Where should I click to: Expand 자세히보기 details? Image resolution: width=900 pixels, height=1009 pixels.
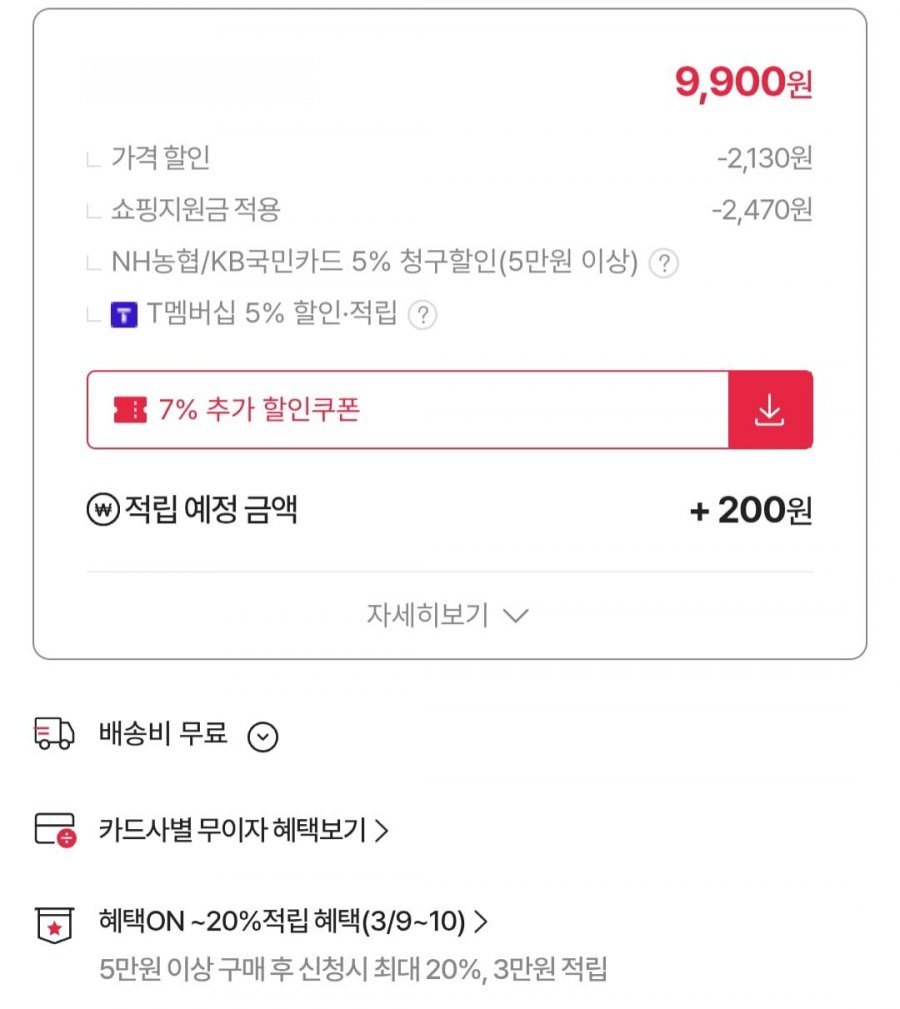(x=447, y=615)
